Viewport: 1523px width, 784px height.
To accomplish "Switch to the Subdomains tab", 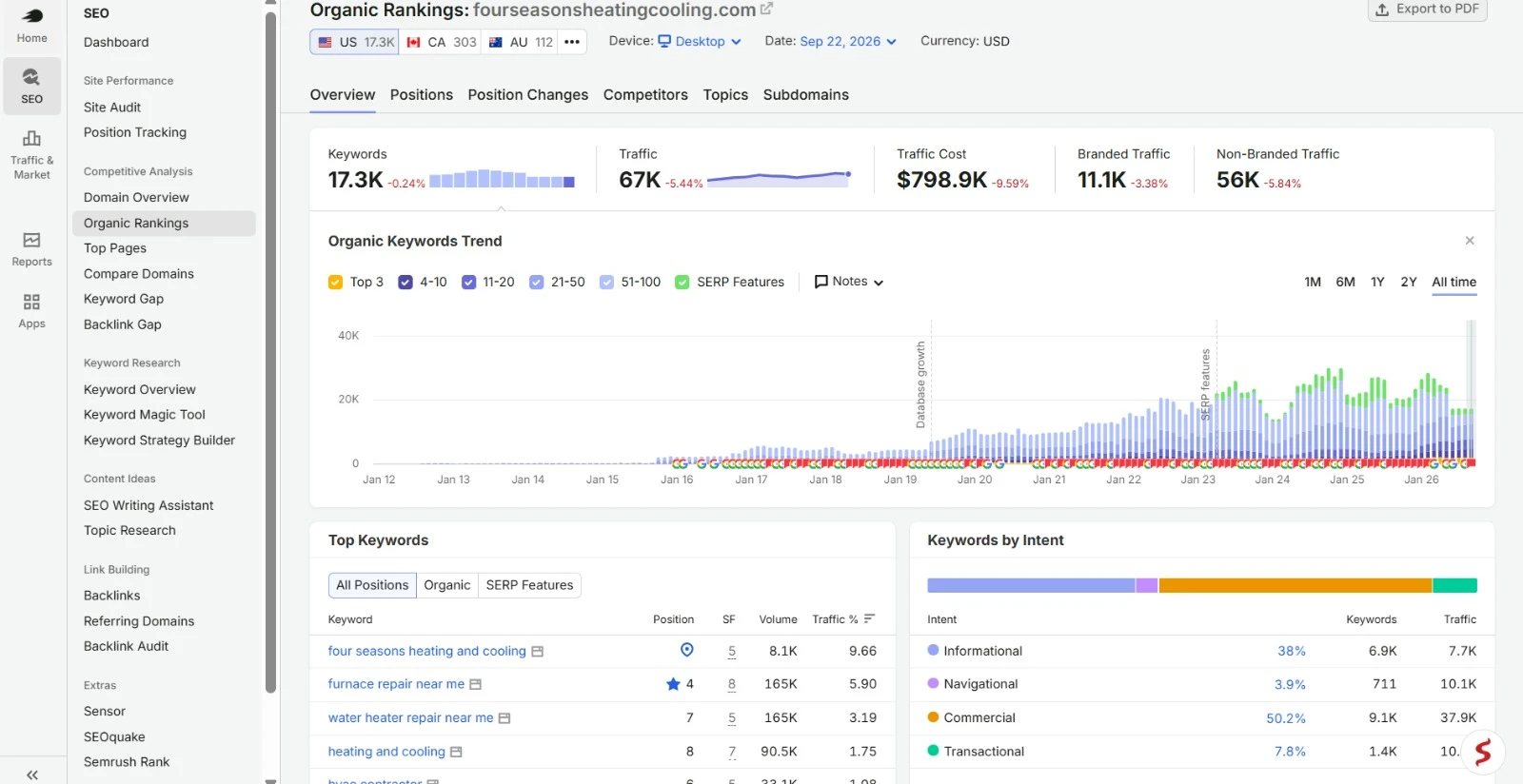I will [805, 95].
